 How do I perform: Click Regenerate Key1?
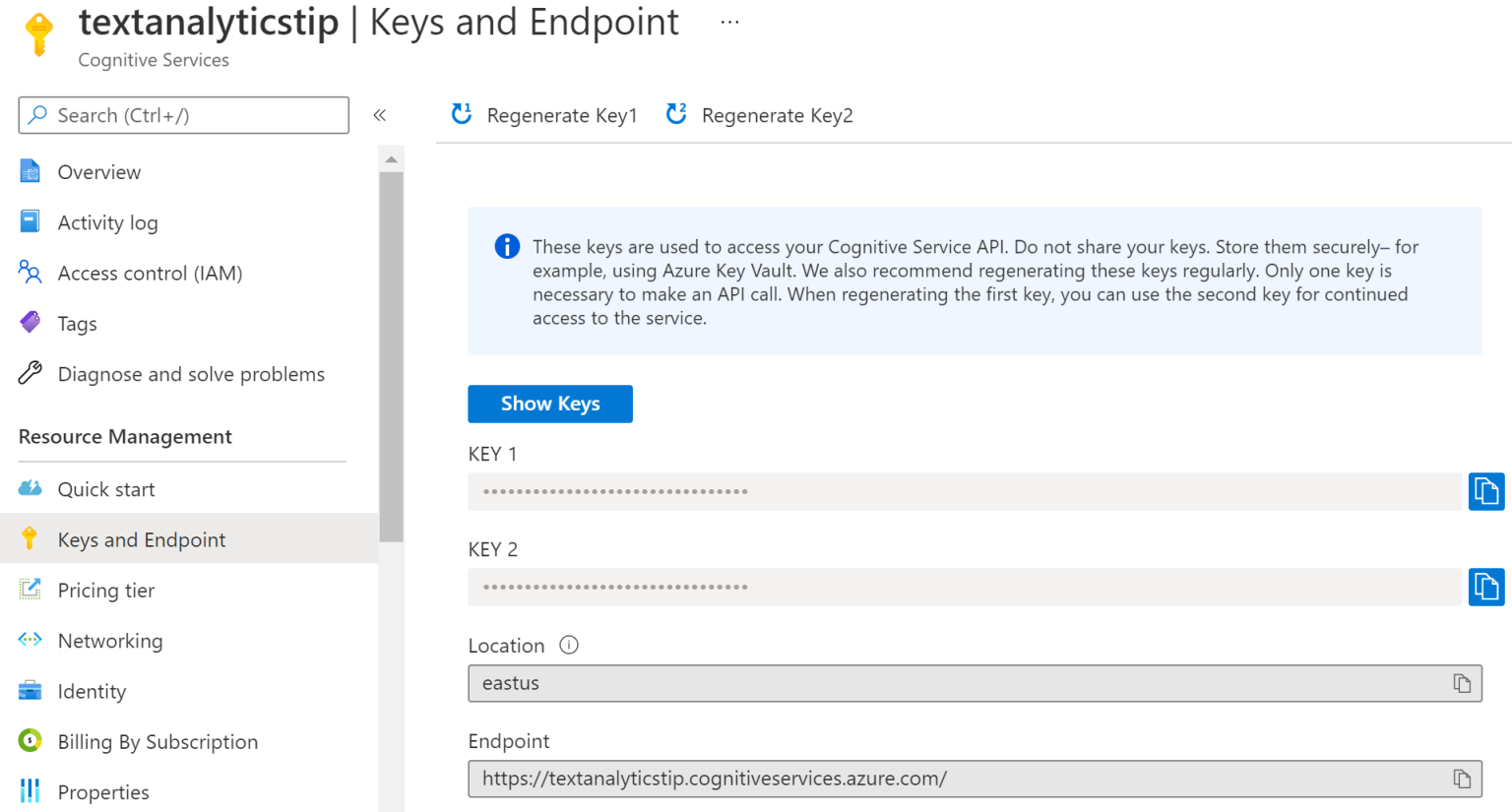[542, 115]
